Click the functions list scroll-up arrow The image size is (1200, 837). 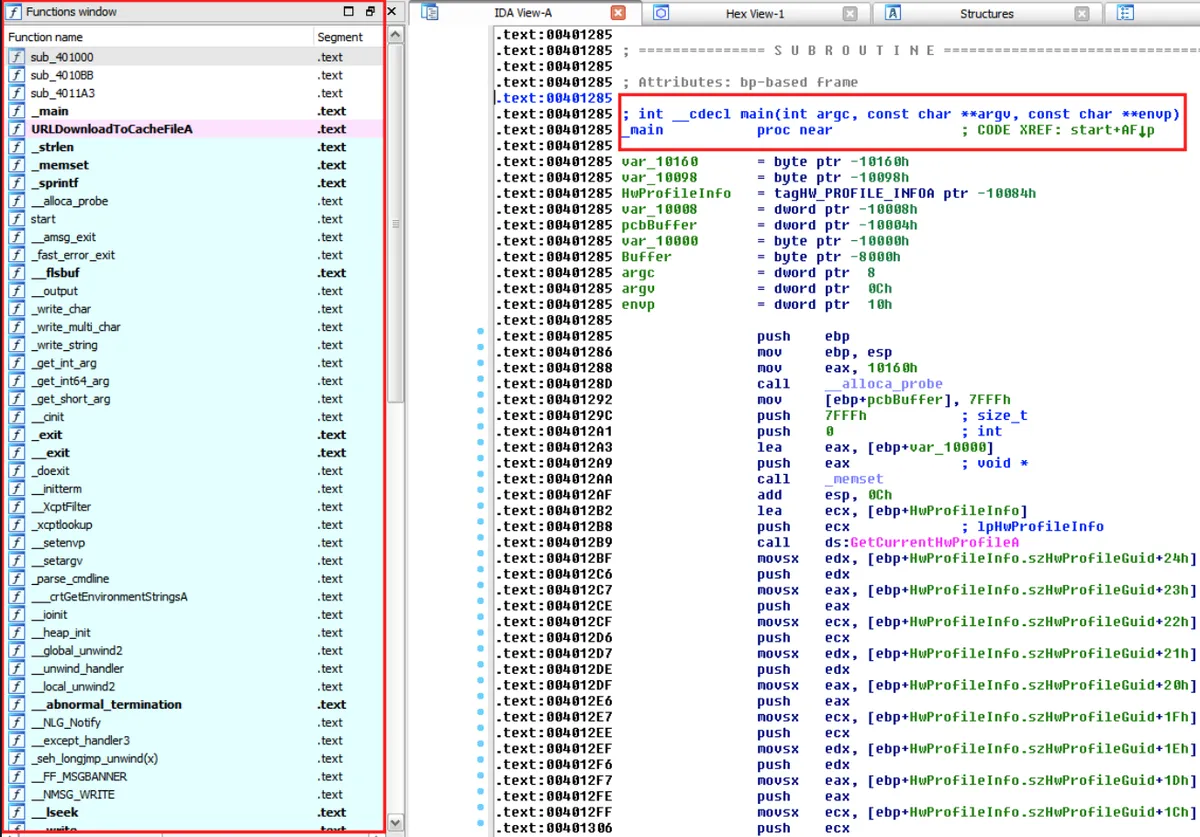[395, 35]
